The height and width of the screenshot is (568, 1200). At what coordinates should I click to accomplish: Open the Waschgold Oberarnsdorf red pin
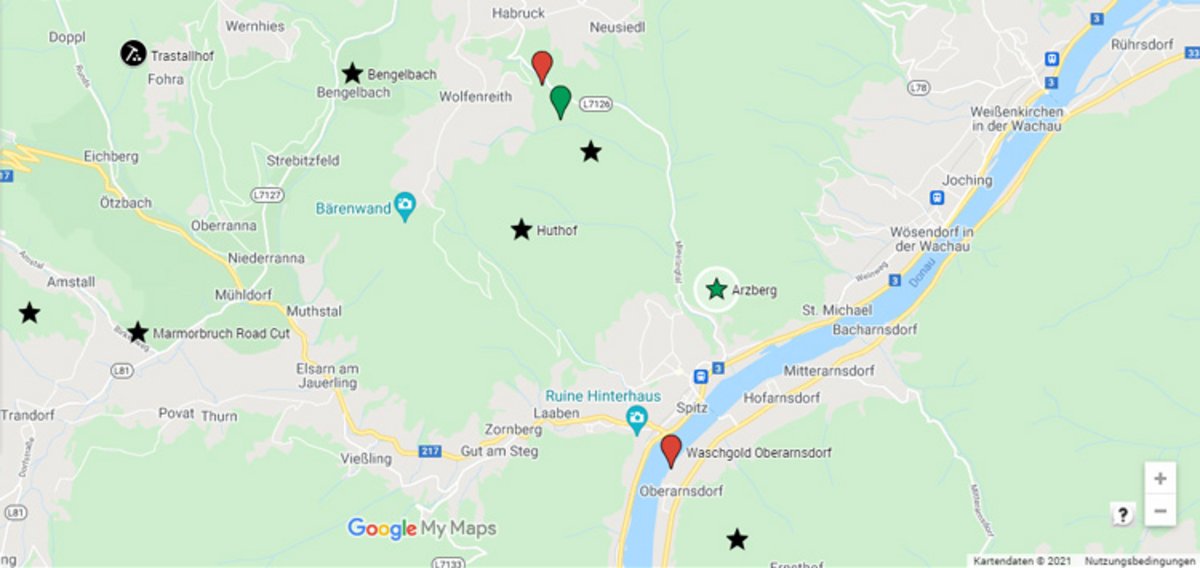[x=671, y=452]
